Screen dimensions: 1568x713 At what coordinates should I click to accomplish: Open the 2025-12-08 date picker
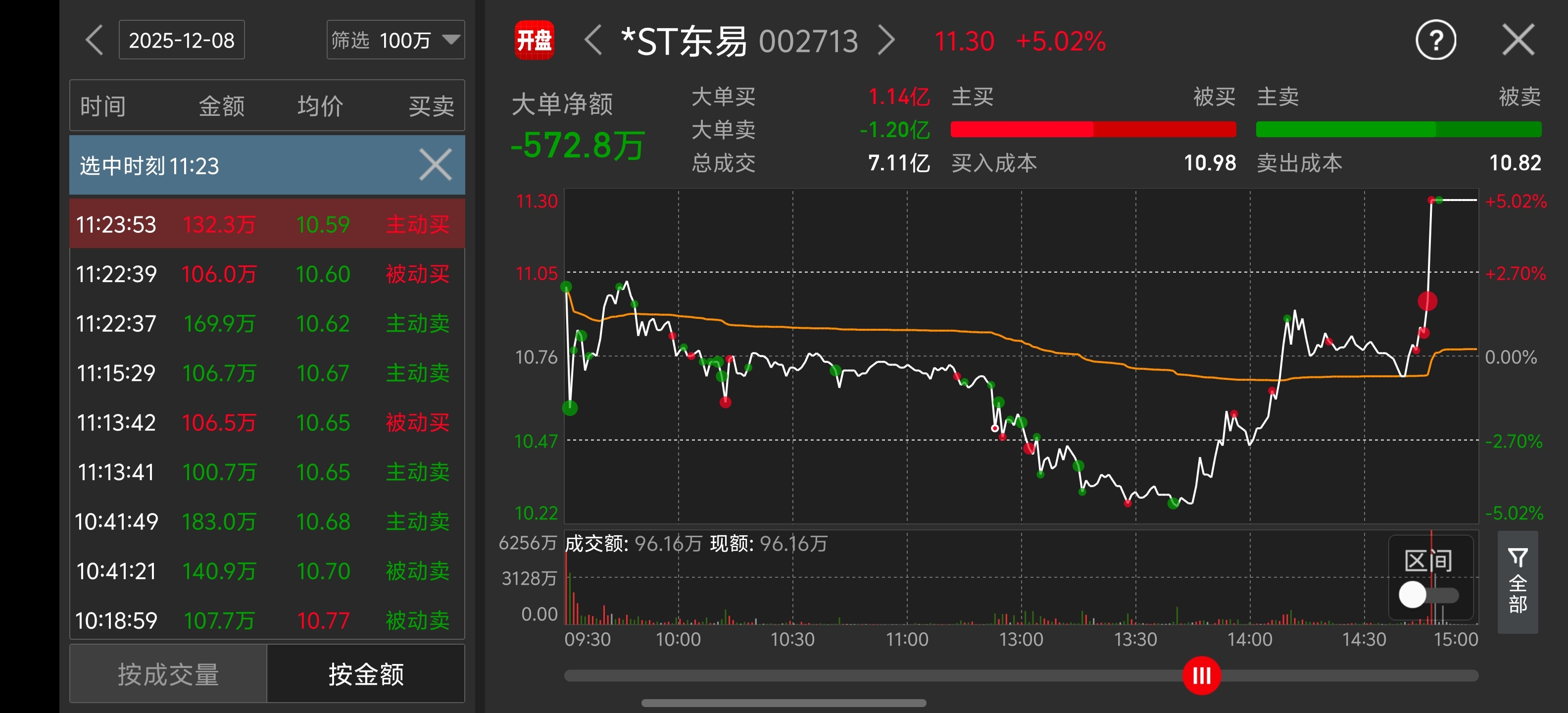click(x=181, y=40)
